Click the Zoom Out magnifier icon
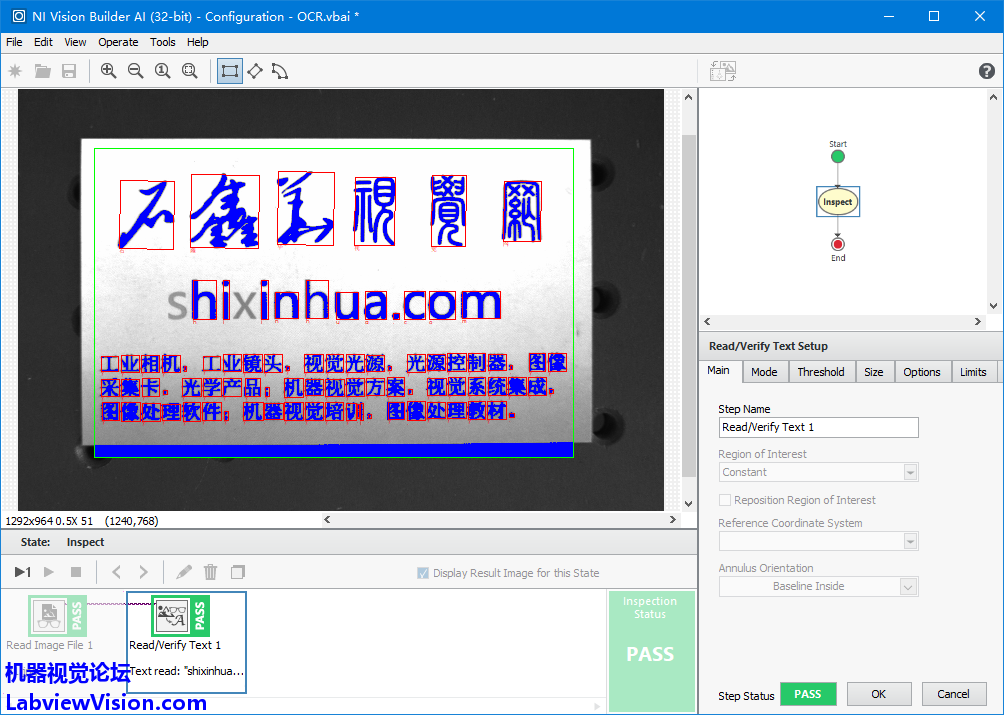The image size is (1004, 715). 135,71
